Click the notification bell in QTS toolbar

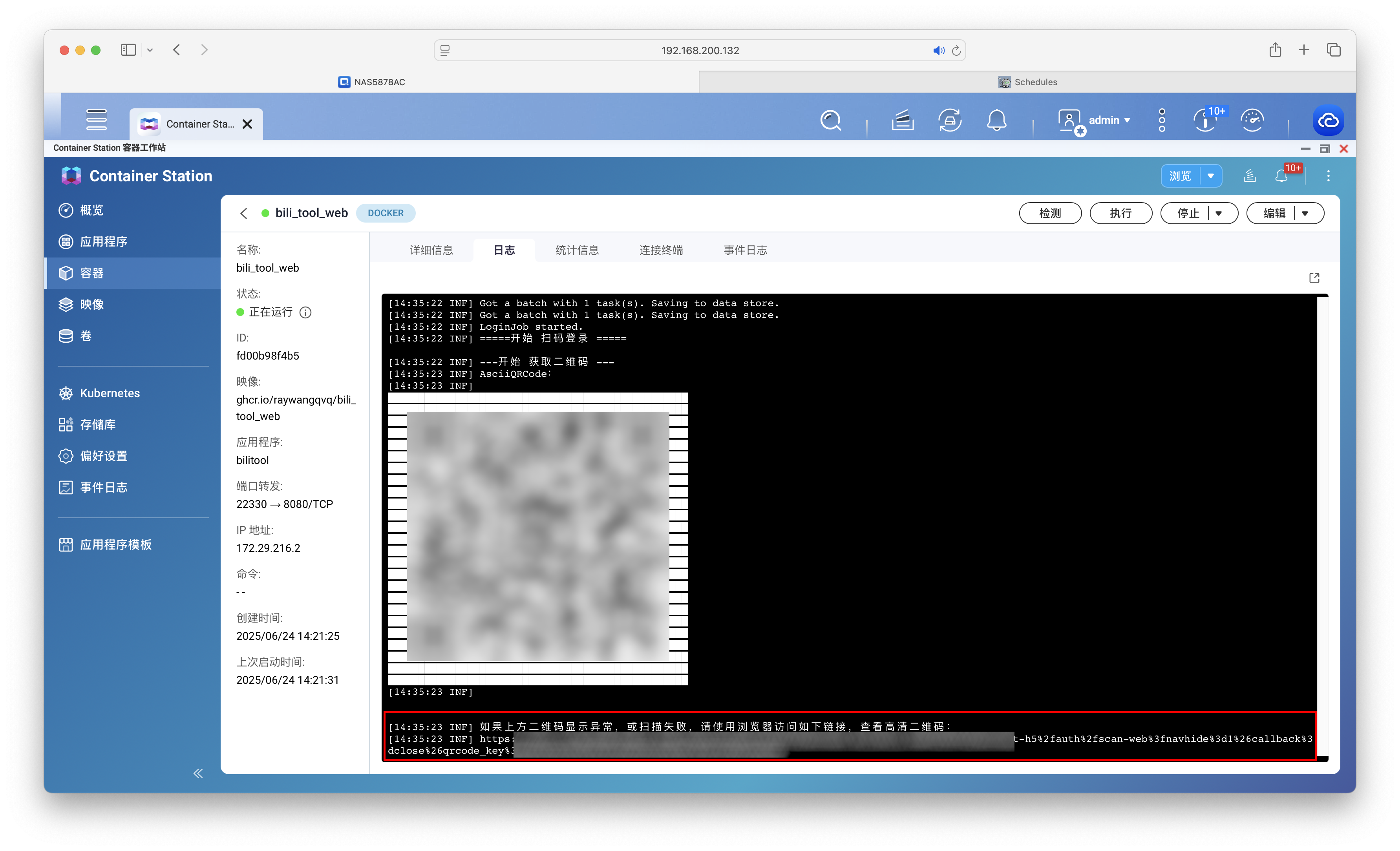point(996,121)
